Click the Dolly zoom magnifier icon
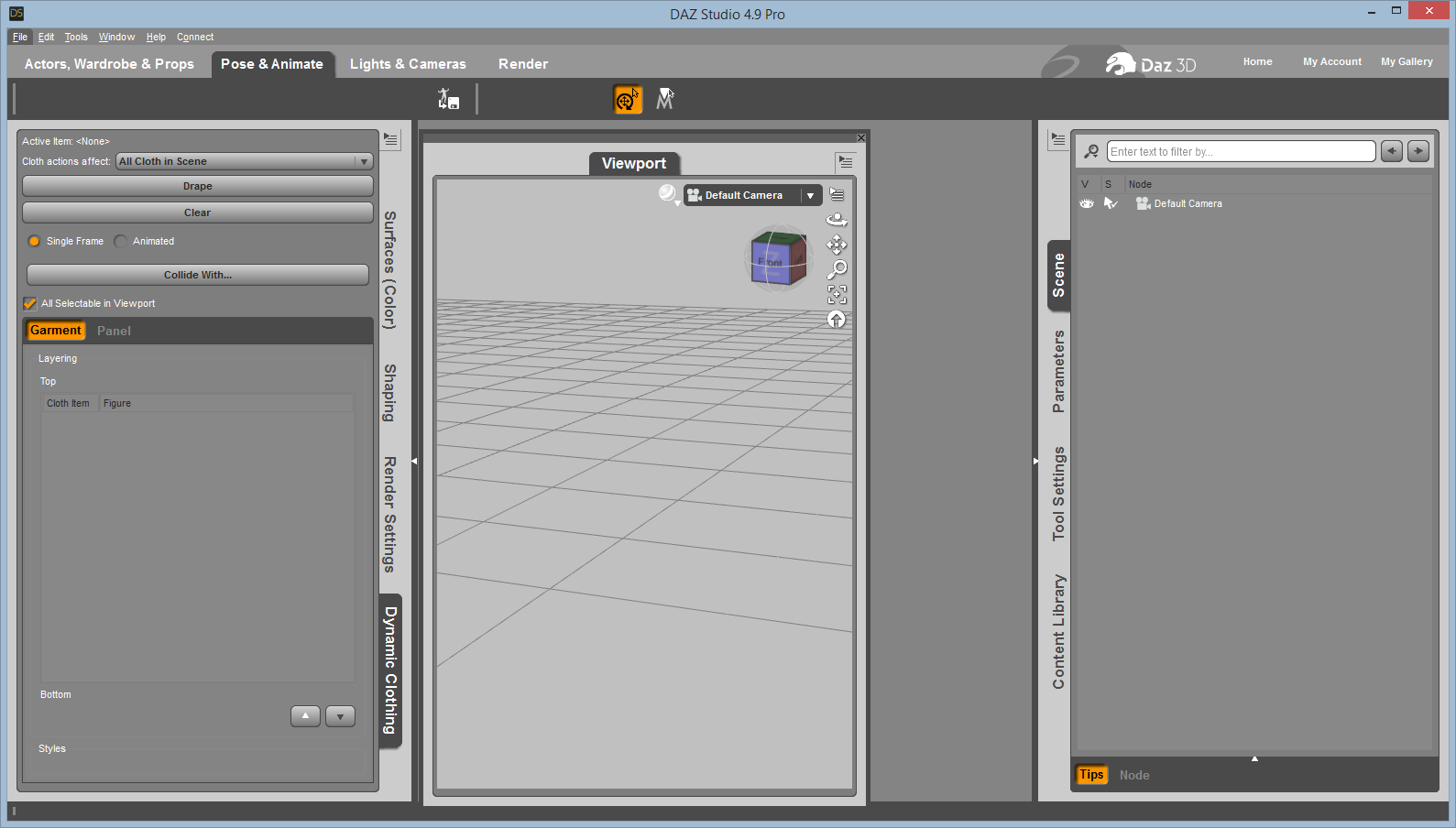1456x828 pixels. 837,269
